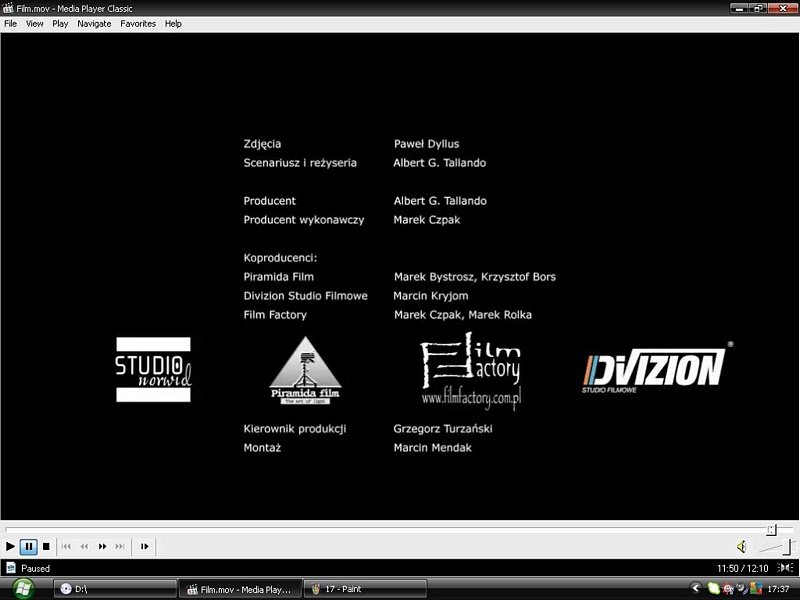Open the Help menu
The height and width of the screenshot is (600, 800).
pyautogui.click(x=173, y=23)
